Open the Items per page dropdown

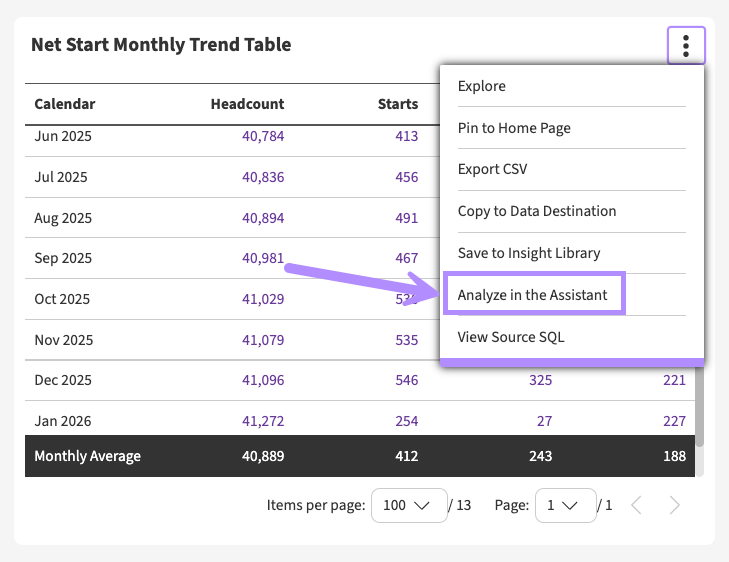click(407, 505)
